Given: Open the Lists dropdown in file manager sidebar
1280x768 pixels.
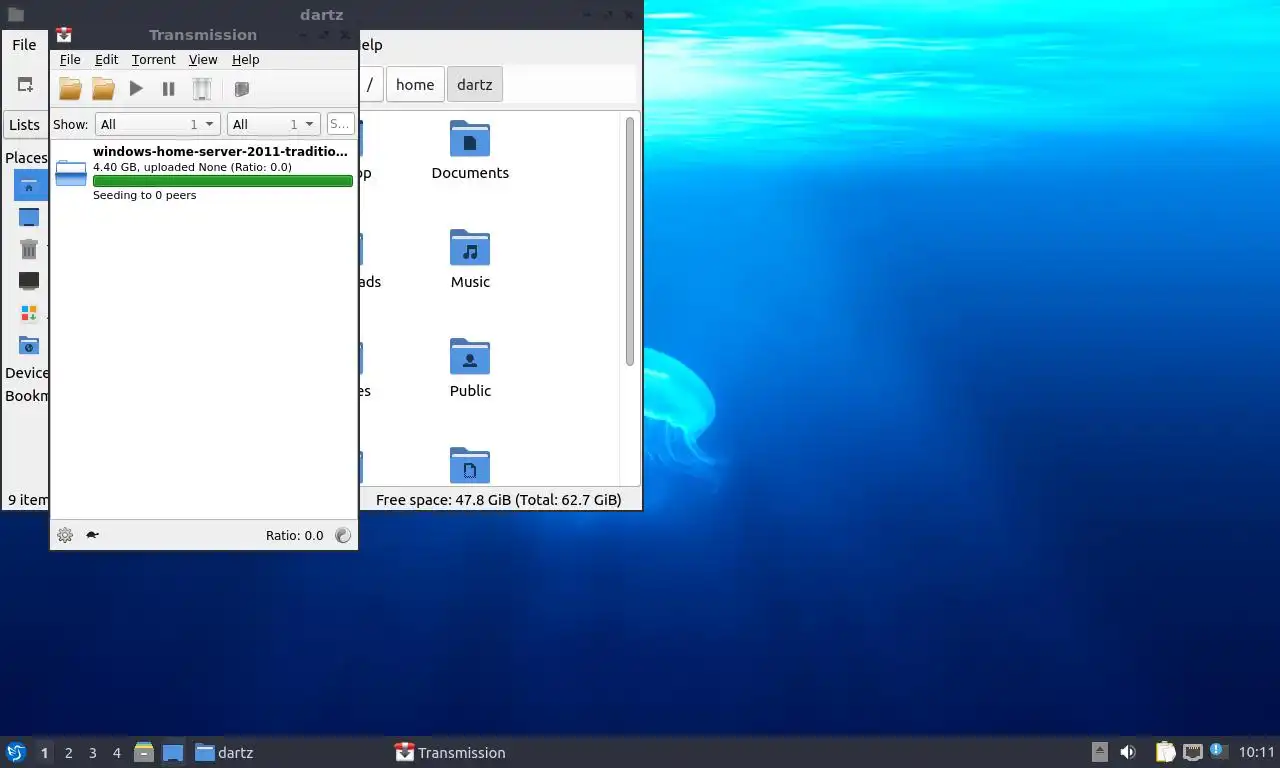Looking at the screenshot, I should (x=25, y=125).
